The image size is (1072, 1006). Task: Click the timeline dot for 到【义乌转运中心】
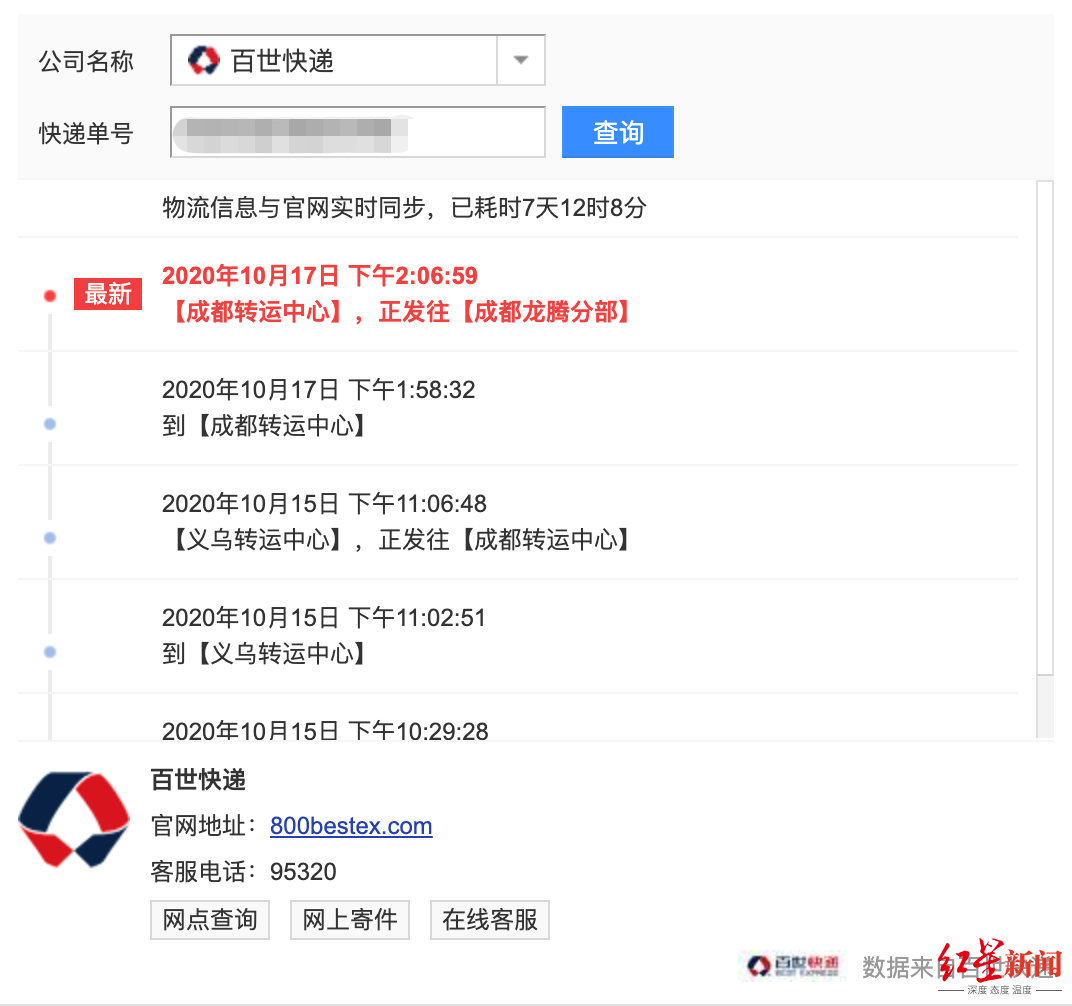50,652
